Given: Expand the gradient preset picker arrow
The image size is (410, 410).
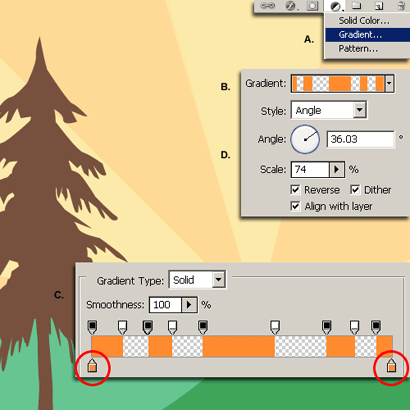Looking at the screenshot, I should tap(389, 83).
